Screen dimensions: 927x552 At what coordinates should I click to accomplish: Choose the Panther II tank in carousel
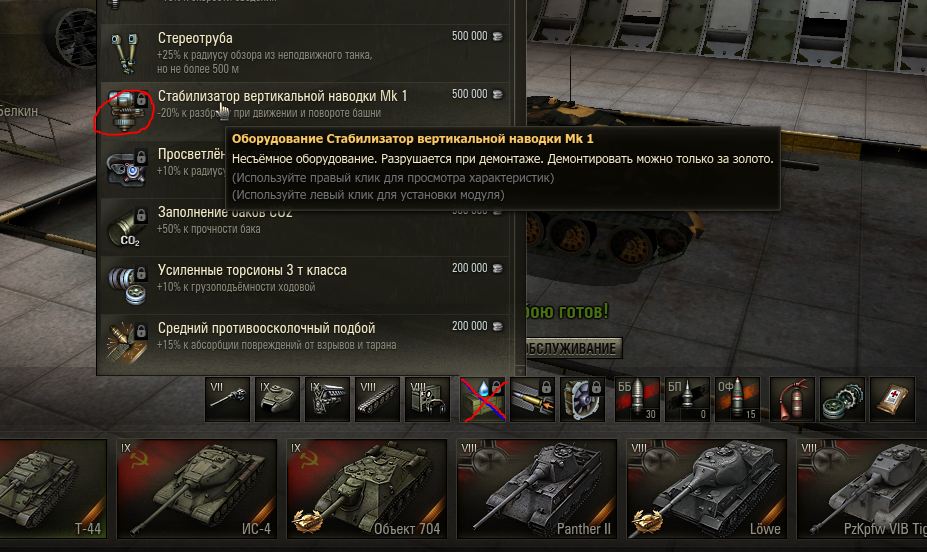click(x=537, y=489)
